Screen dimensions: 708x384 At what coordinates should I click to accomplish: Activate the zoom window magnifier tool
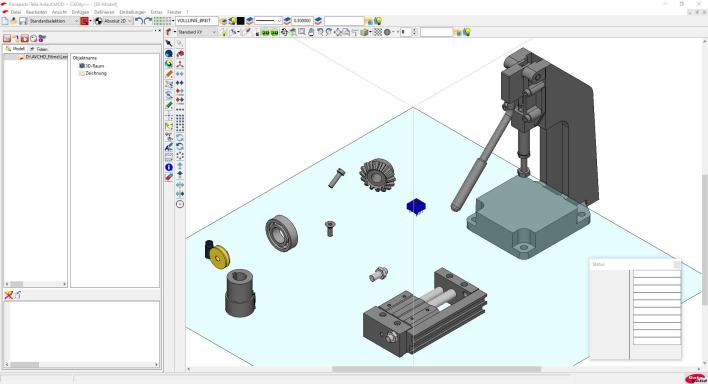click(302, 32)
